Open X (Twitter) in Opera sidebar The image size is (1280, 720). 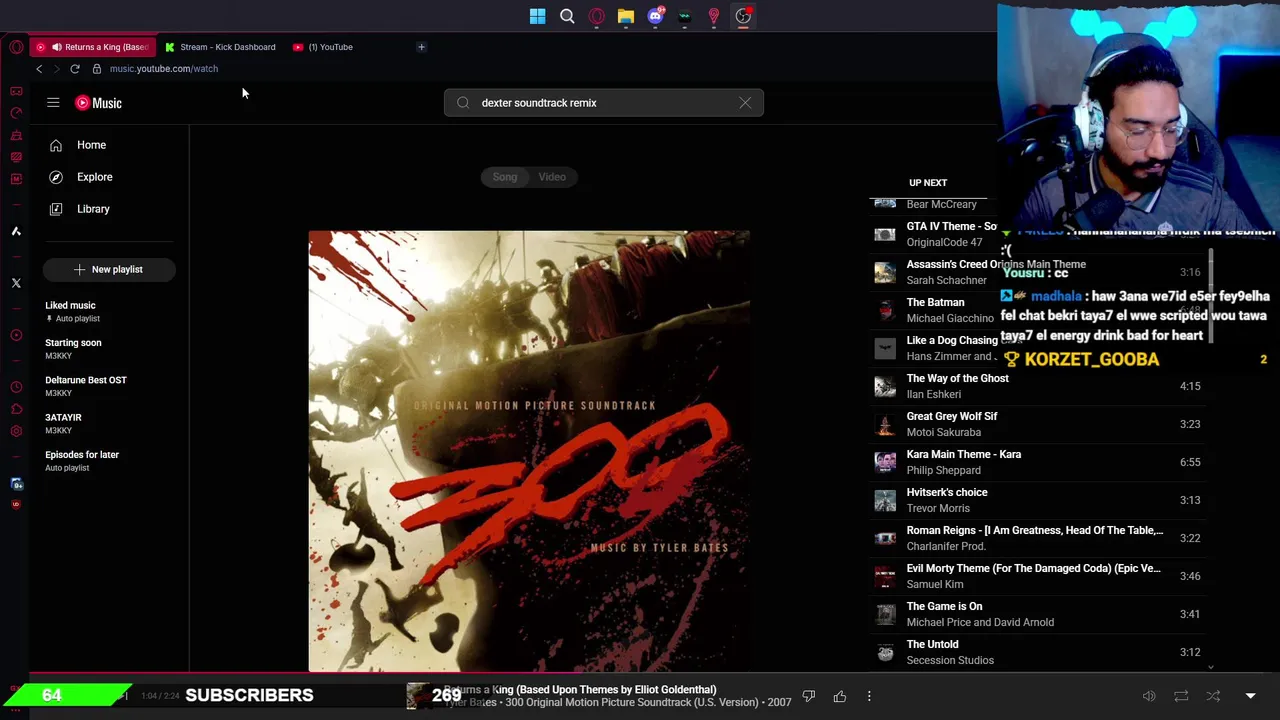16,283
